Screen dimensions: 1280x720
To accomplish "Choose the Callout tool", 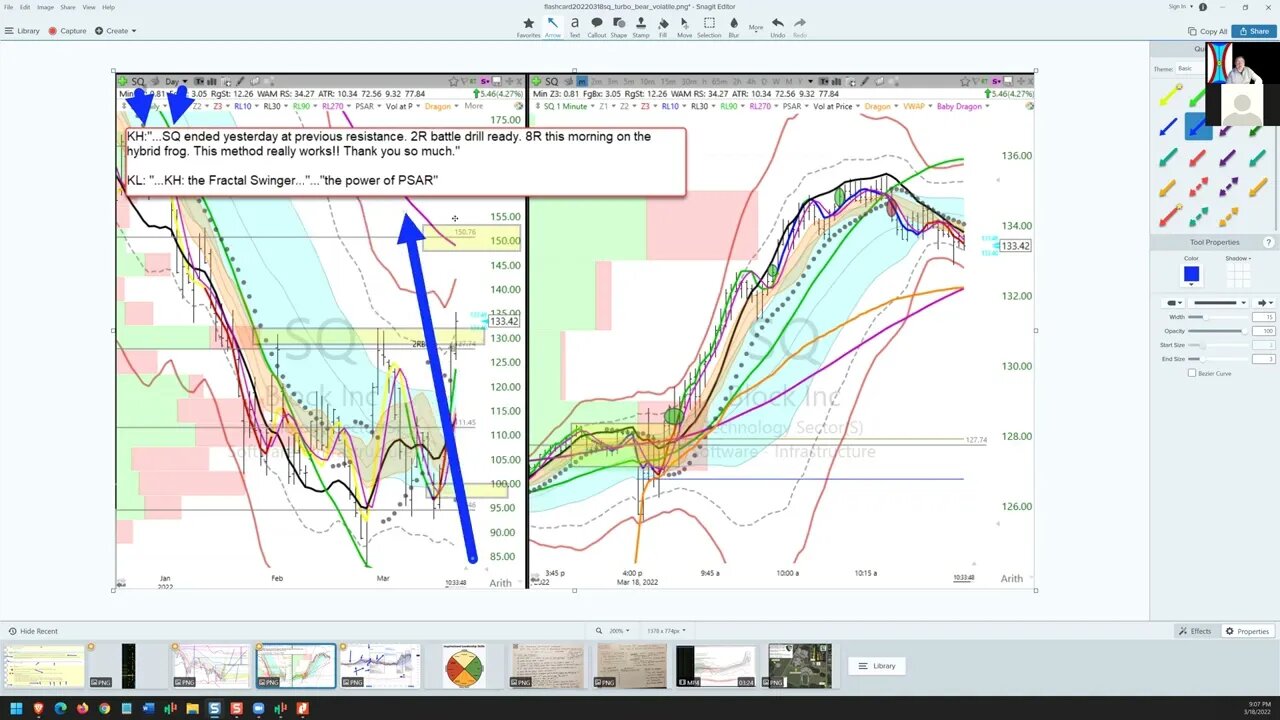I will [597, 27].
